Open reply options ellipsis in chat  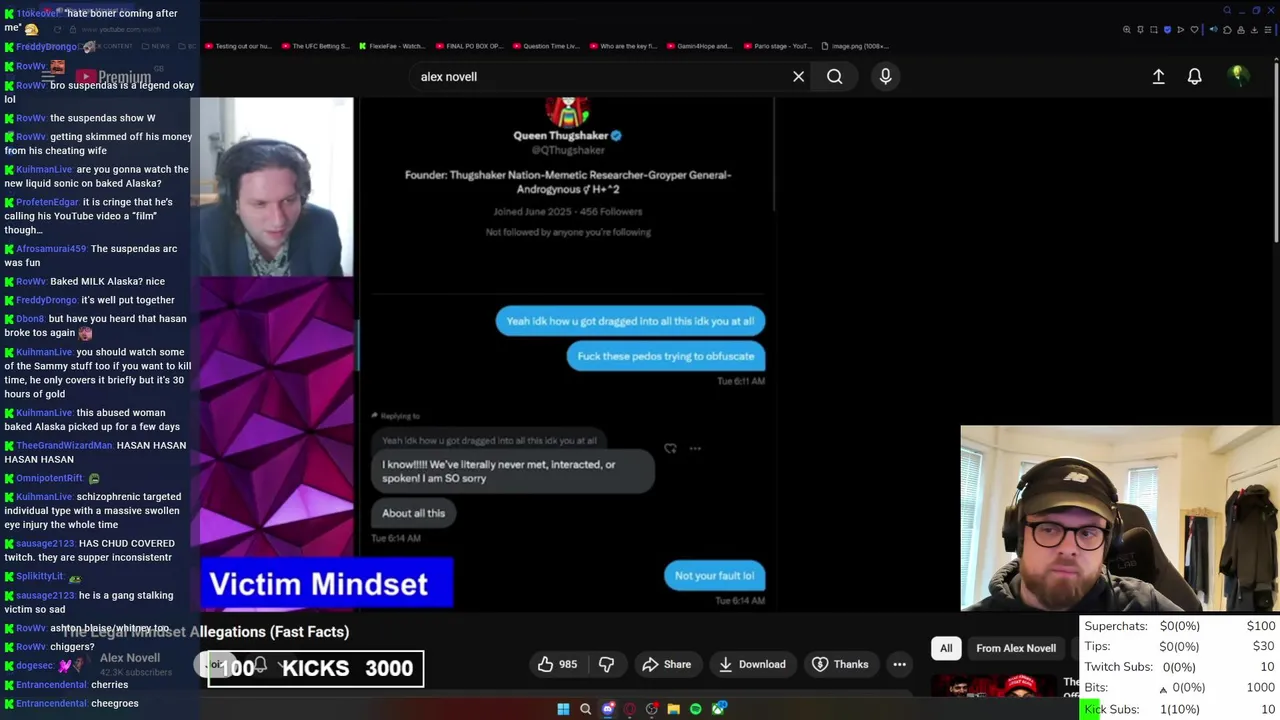tap(695, 449)
